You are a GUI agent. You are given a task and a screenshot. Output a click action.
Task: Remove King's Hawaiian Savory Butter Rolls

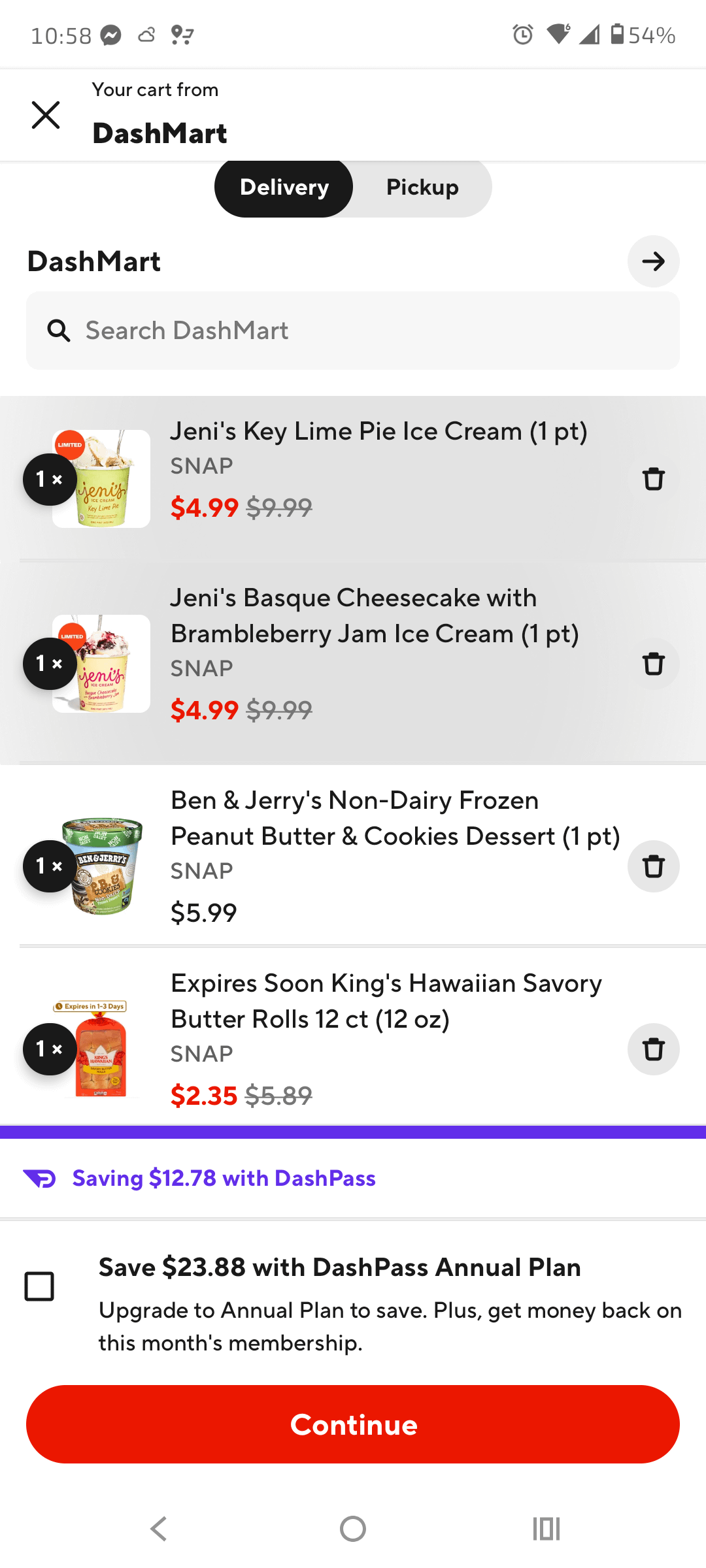coord(653,1049)
